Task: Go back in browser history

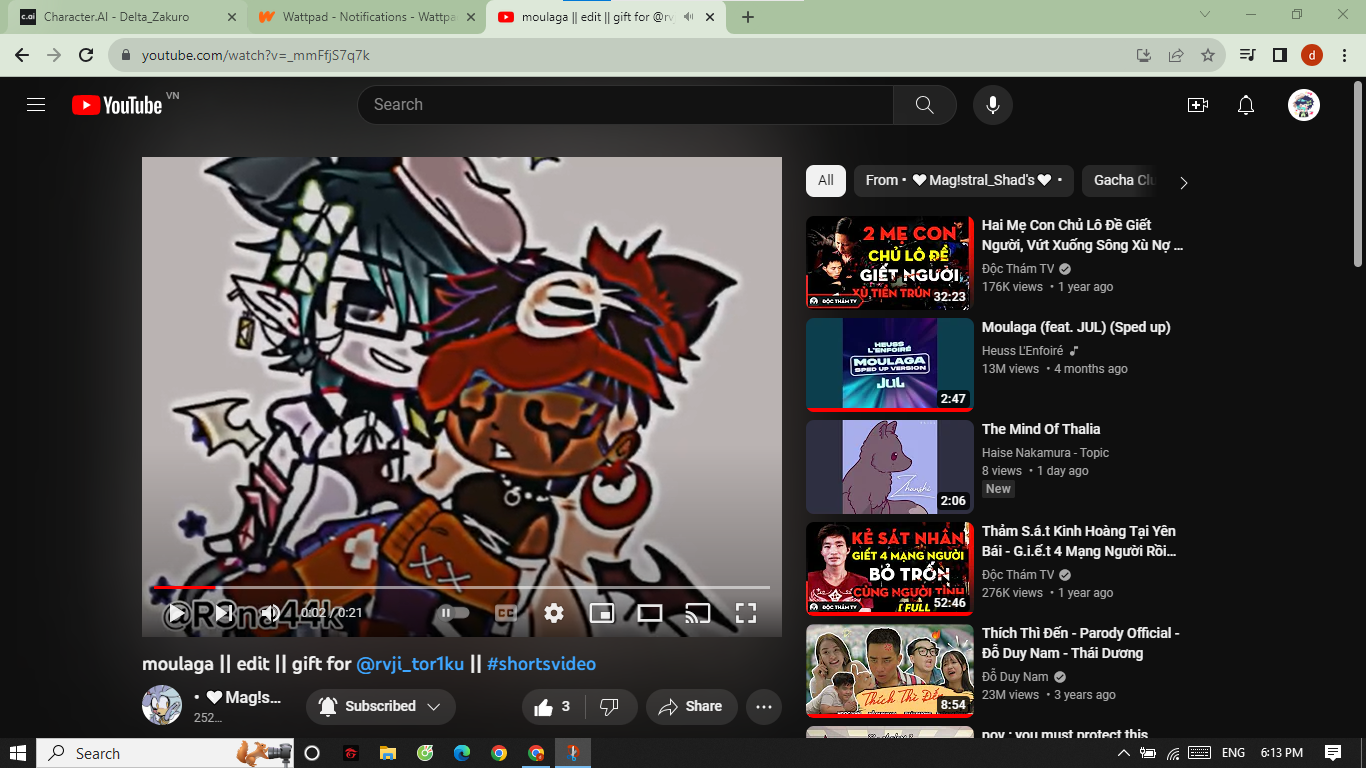Action: click(x=22, y=55)
